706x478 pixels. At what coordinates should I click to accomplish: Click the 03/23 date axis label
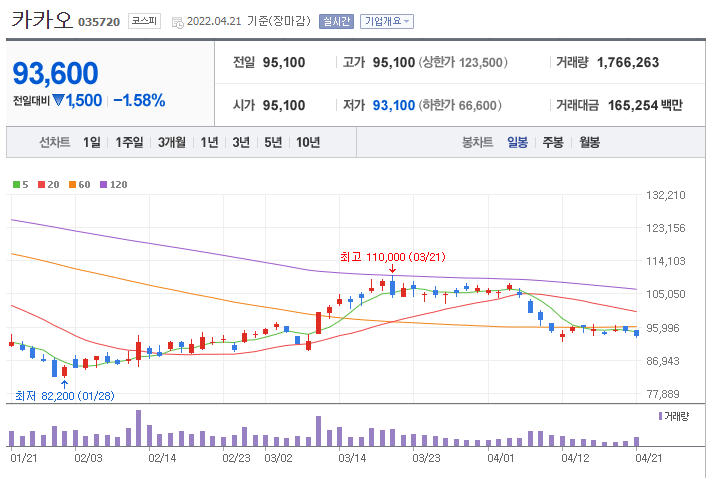(x=426, y=458)
